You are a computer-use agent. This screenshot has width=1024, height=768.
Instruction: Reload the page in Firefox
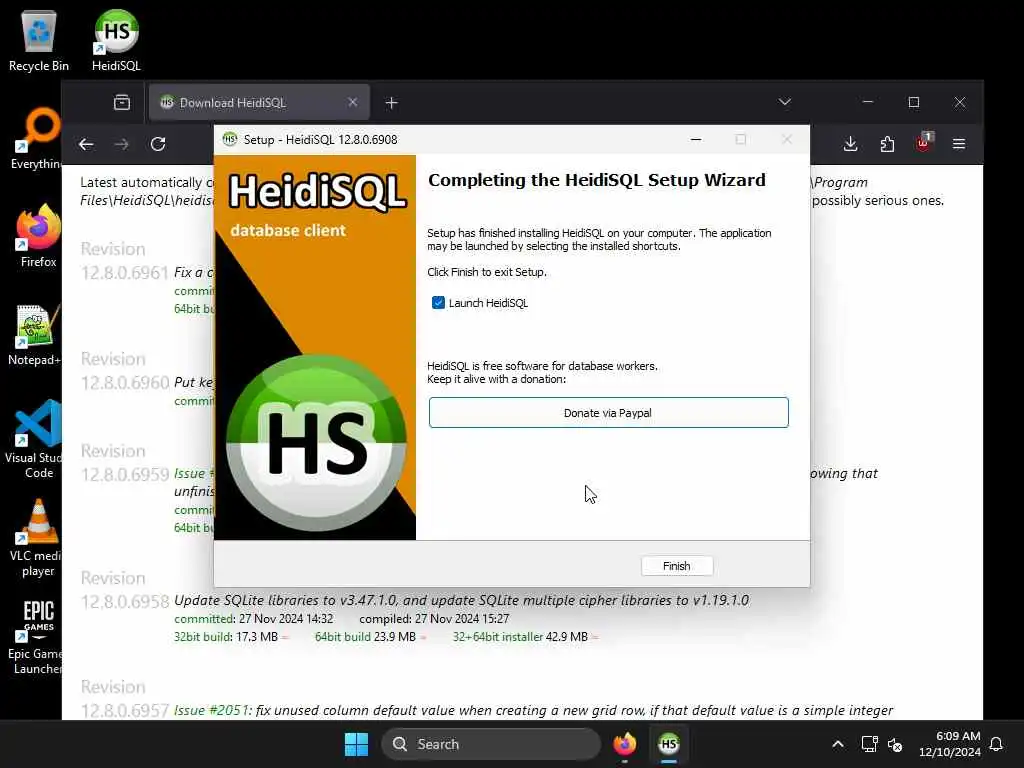tap(158, 144)
